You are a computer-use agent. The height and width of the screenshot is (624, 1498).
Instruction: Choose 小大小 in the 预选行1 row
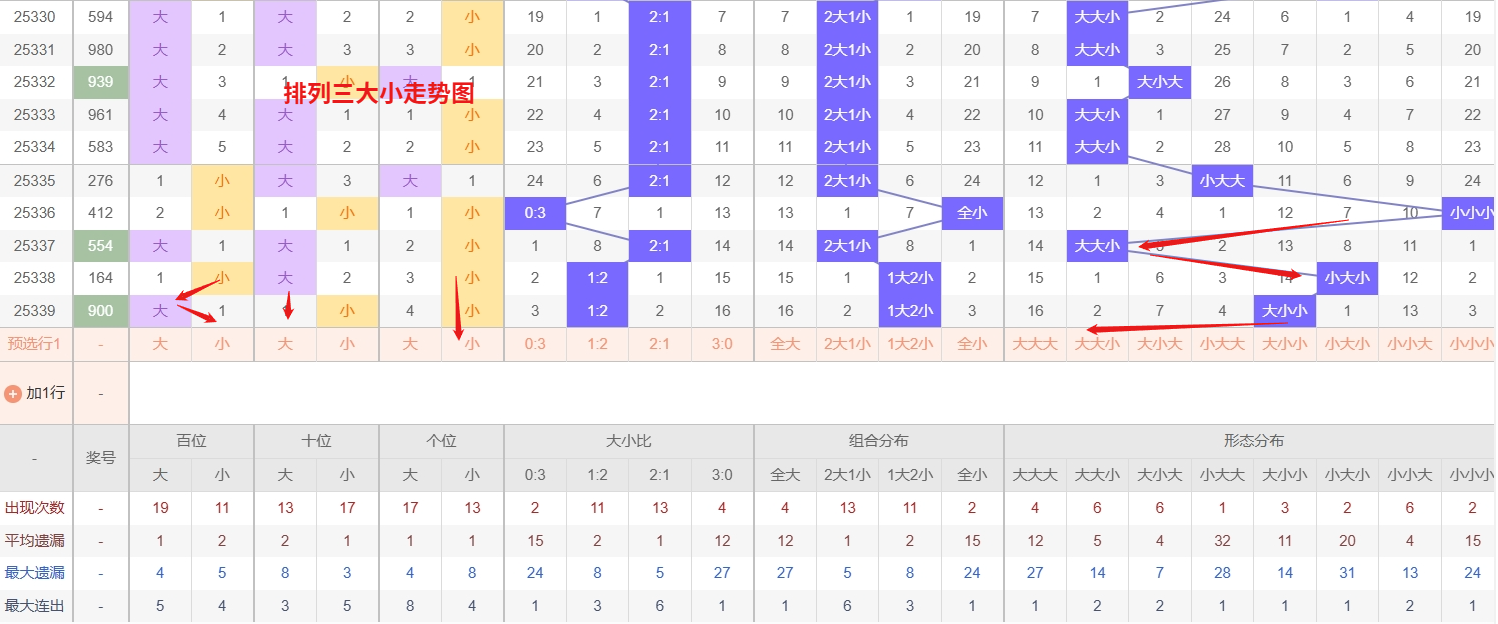(1347, 344)
